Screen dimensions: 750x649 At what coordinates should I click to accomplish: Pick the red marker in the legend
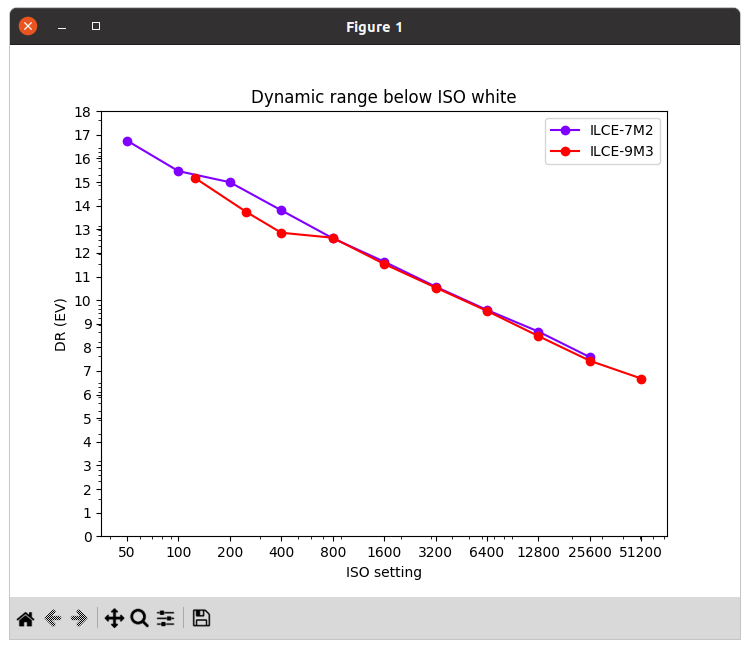pyautogui.click(x=565, y=152)
